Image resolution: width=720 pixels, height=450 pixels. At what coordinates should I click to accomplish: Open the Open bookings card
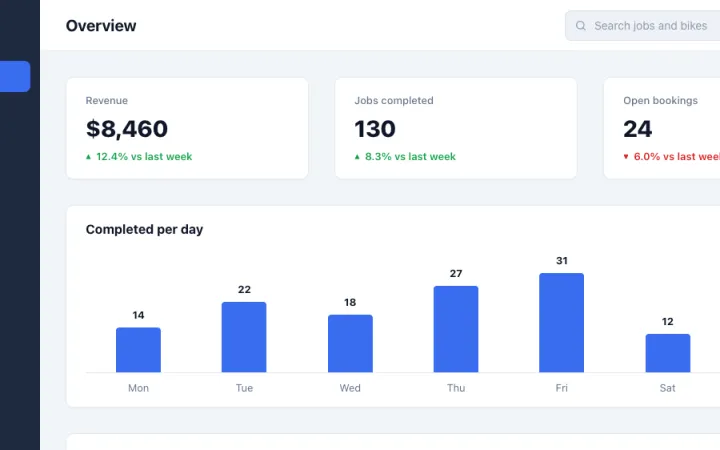click(x=662, y=128)
